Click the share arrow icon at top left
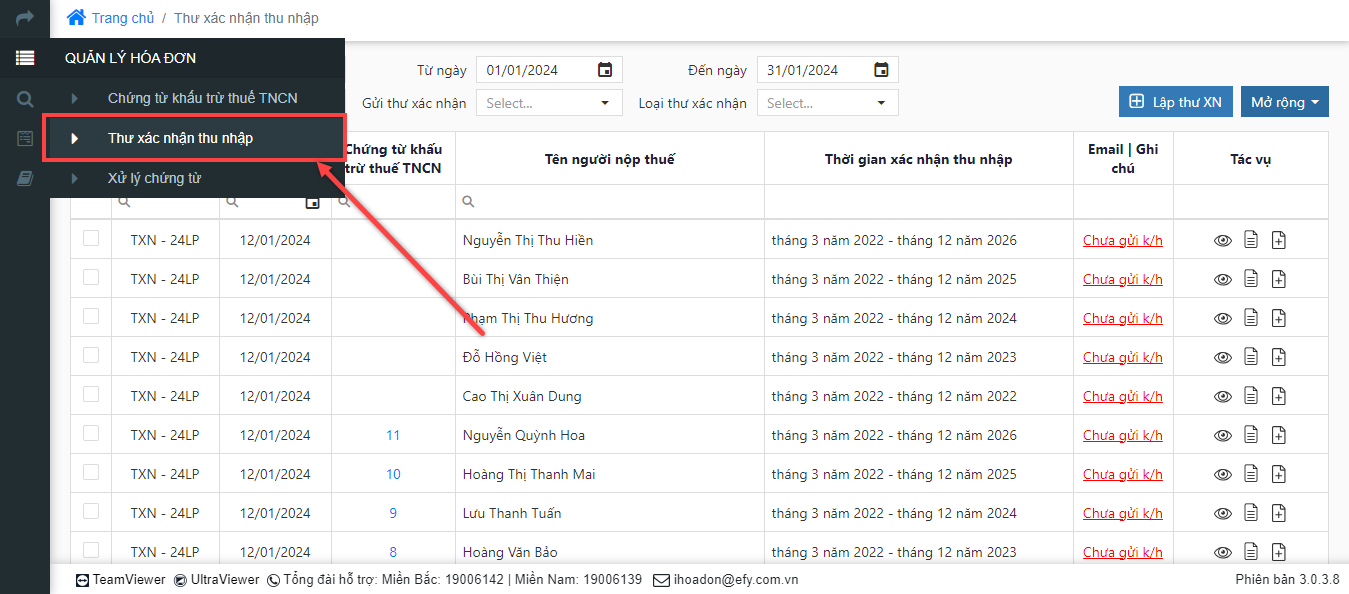This screenshot has height=594, width=1349. point(25,18)
